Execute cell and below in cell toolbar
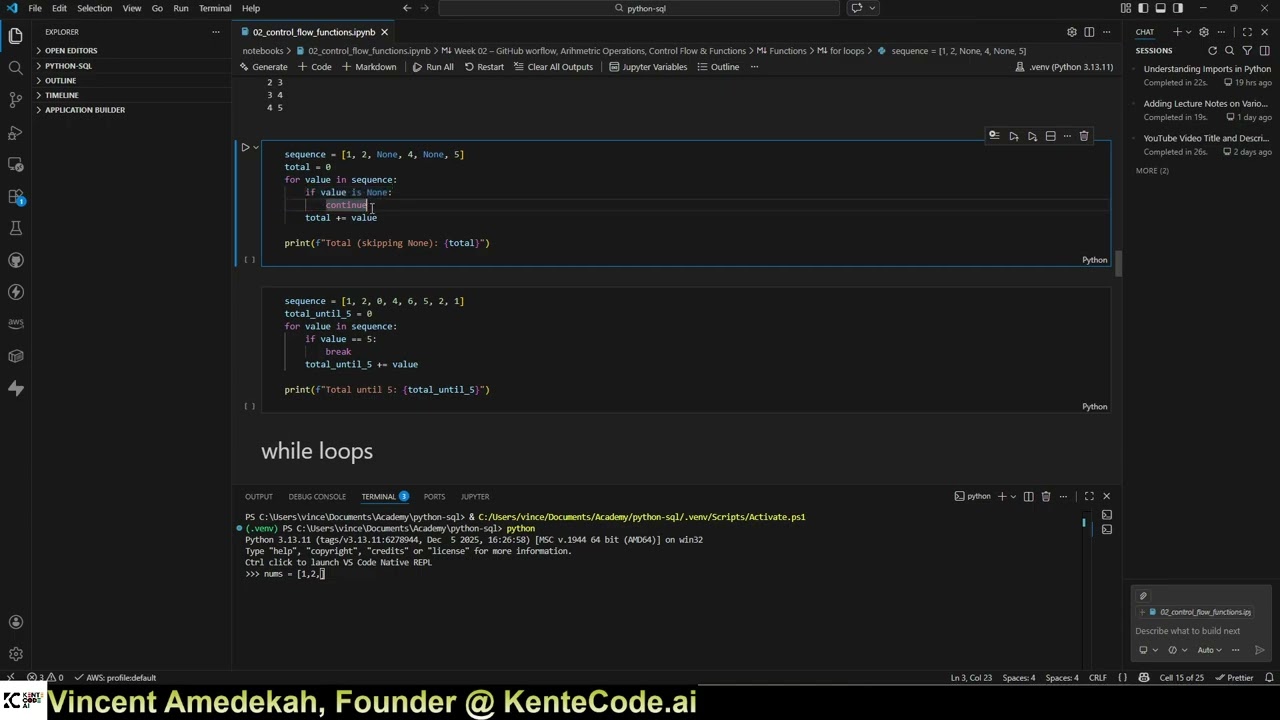This screenshot has width=1280, height=720. click(x=1032, y=136)
